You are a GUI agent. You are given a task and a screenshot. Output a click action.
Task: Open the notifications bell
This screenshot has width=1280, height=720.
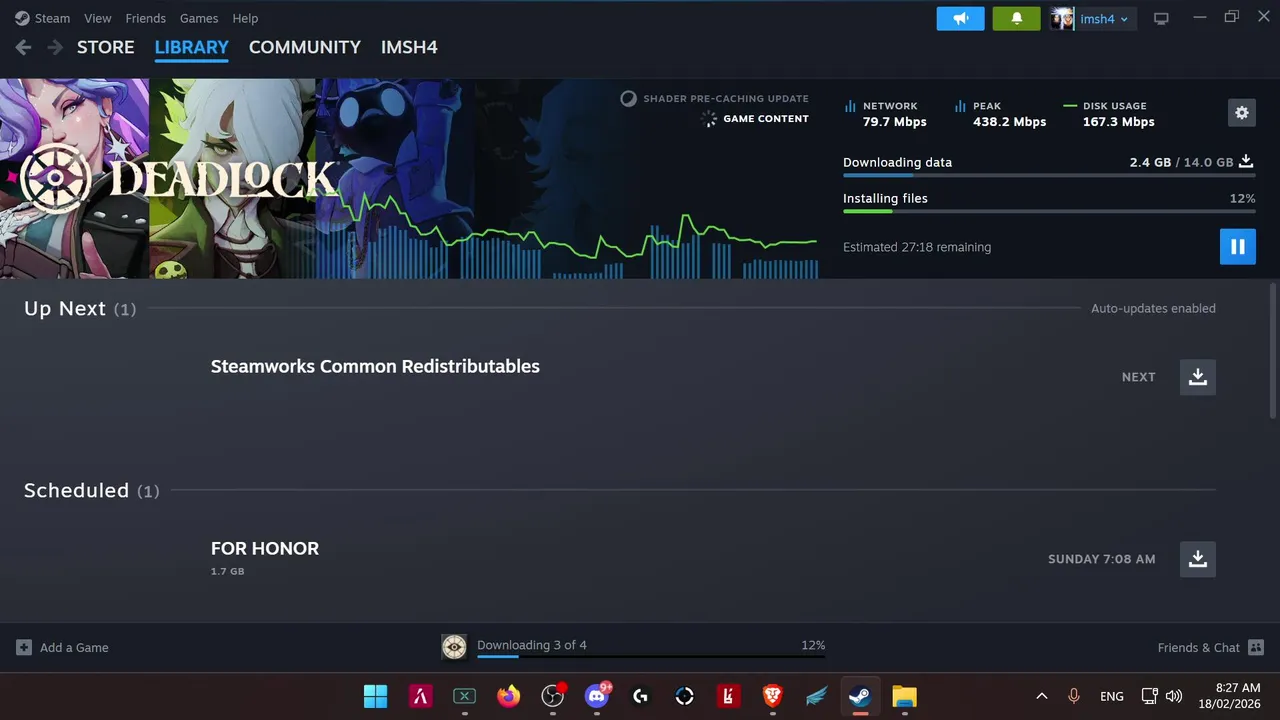coord(1017,19)
